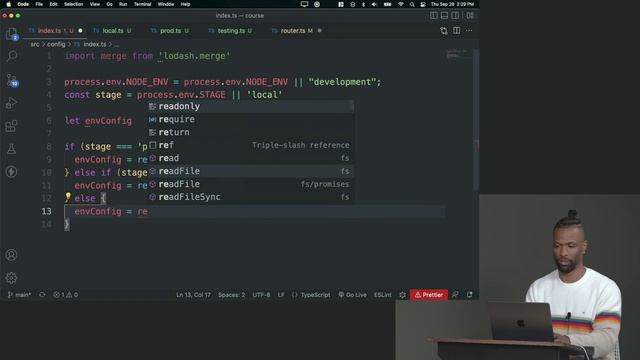Toggle primary side bar layout icon

tap(433, 16)
